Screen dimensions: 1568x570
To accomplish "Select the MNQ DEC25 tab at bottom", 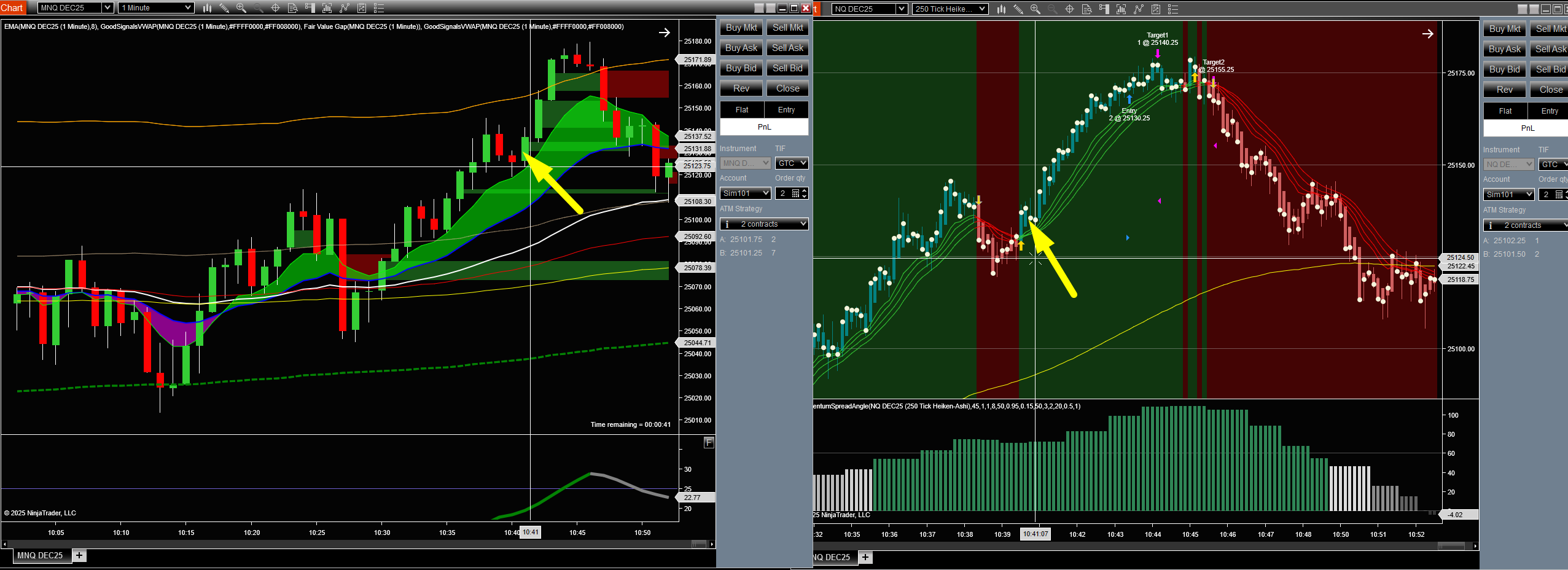I will click(x=40, y=555).
